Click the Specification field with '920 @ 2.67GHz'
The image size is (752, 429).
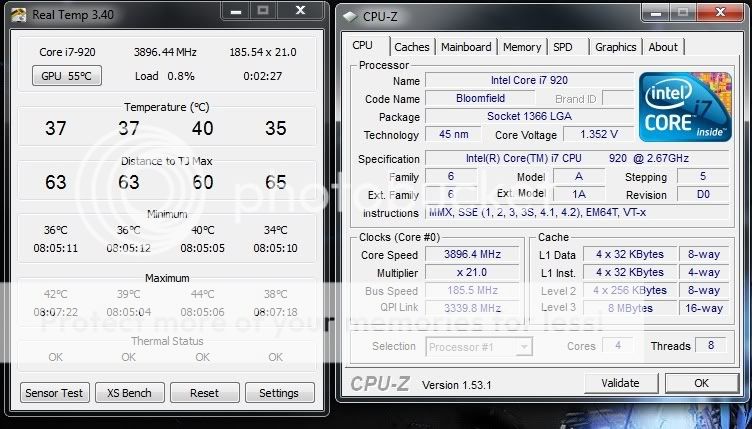(577, 158)
